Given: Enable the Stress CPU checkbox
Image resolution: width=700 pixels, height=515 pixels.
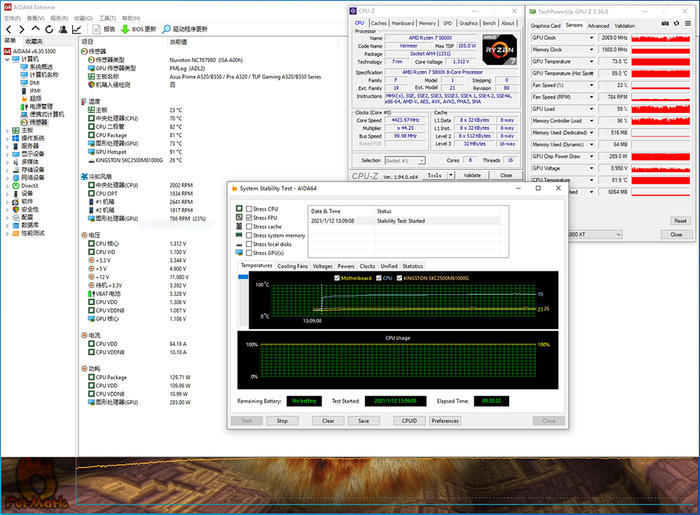Looking at the screenshot, I should tap(249, 209).
